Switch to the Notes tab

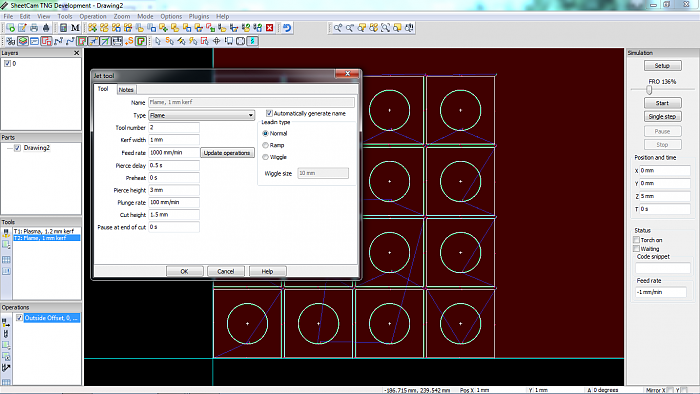click(126, 90)
